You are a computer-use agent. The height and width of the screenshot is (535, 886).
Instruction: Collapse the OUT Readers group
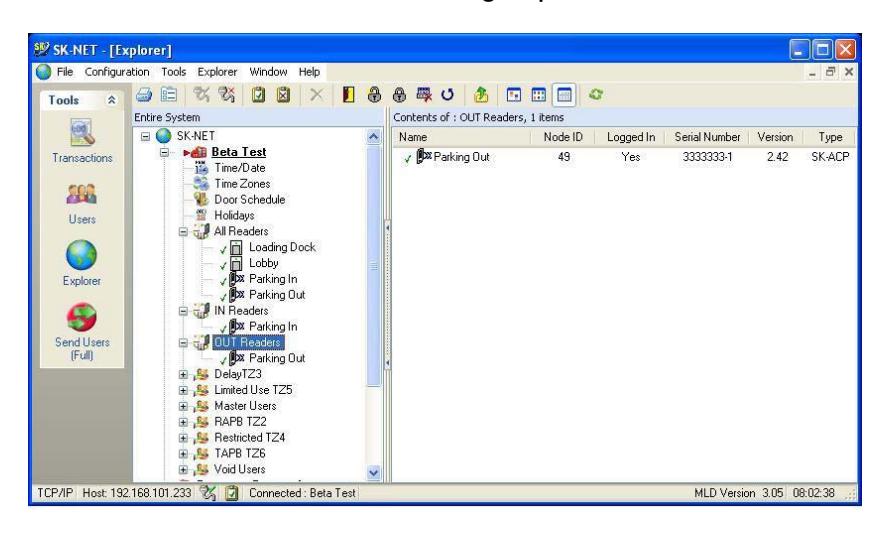183,342
